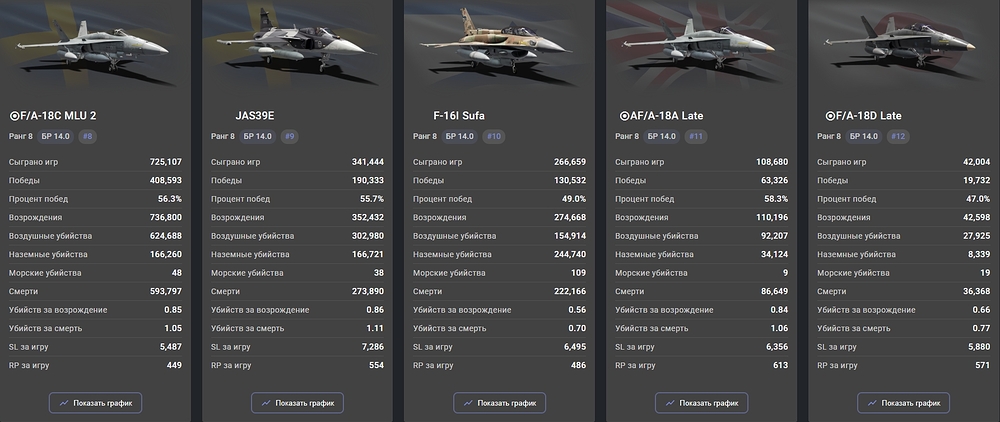Click chart icon in F/A-18D Late card
The image size is (1000, 422).
click(x=872, y=403)
